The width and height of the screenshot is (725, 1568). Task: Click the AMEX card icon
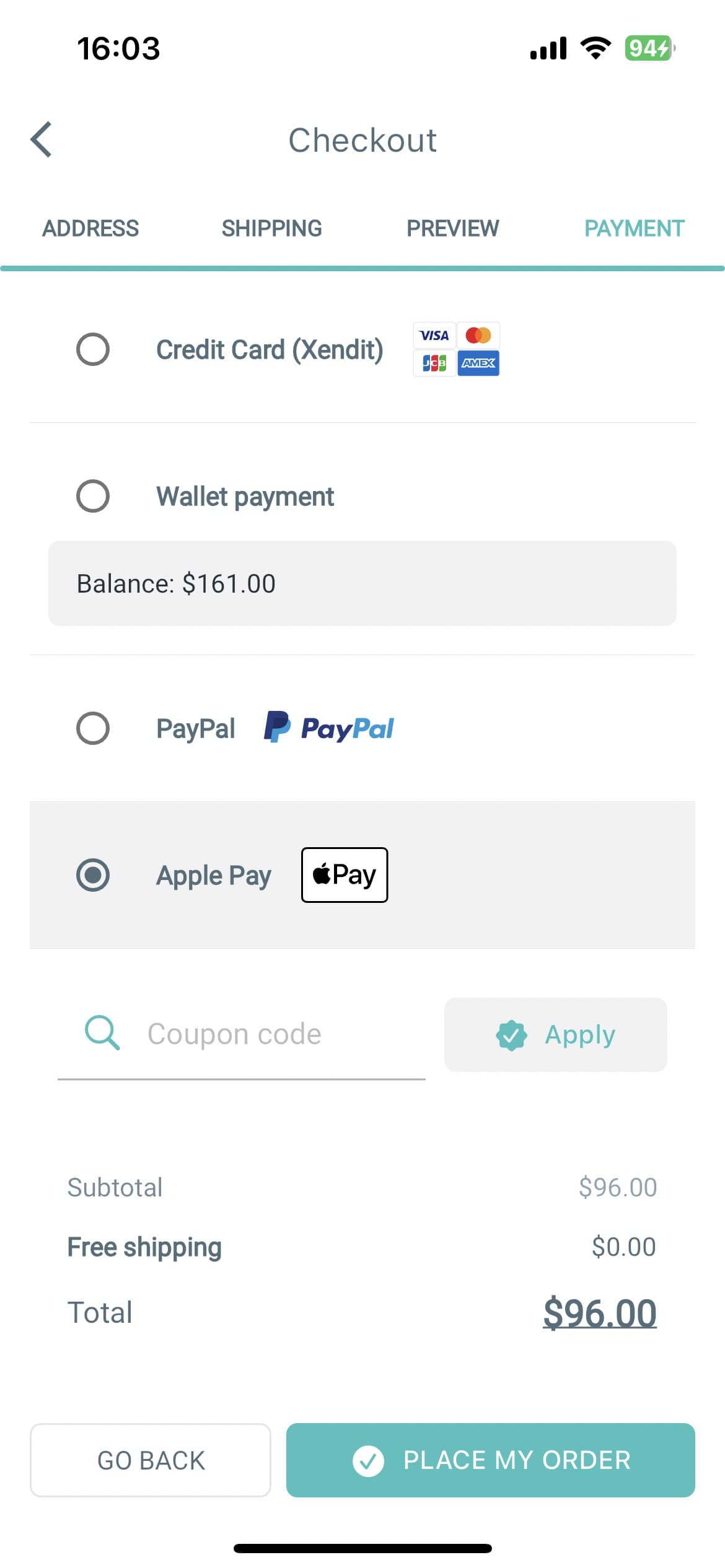[478, 363]
